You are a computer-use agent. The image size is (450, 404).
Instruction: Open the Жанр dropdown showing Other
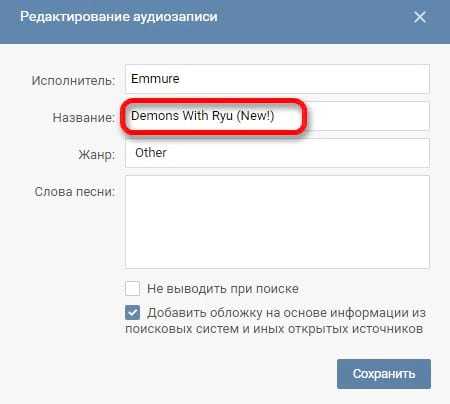pos(277,153)
